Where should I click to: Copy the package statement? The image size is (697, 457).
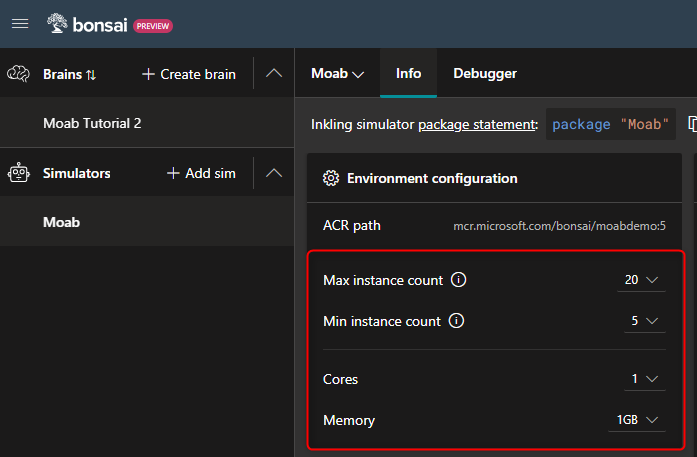click(692, 124)
